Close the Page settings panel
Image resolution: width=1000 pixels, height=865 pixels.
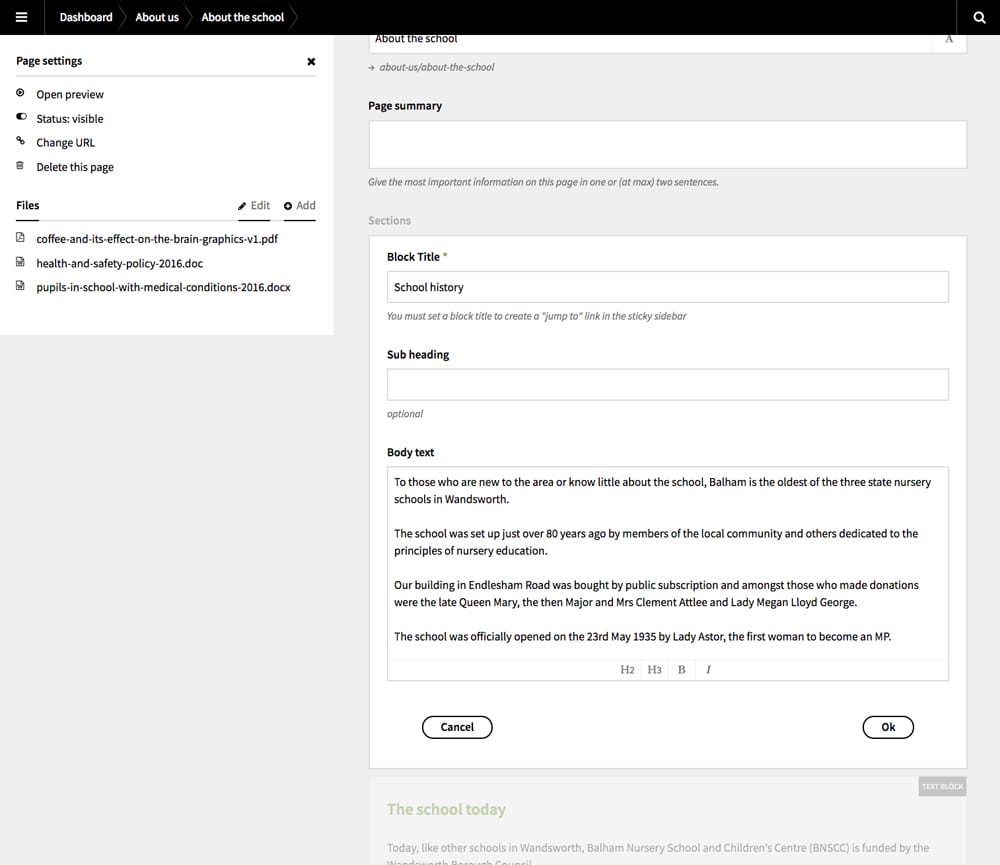pos(311,62)
